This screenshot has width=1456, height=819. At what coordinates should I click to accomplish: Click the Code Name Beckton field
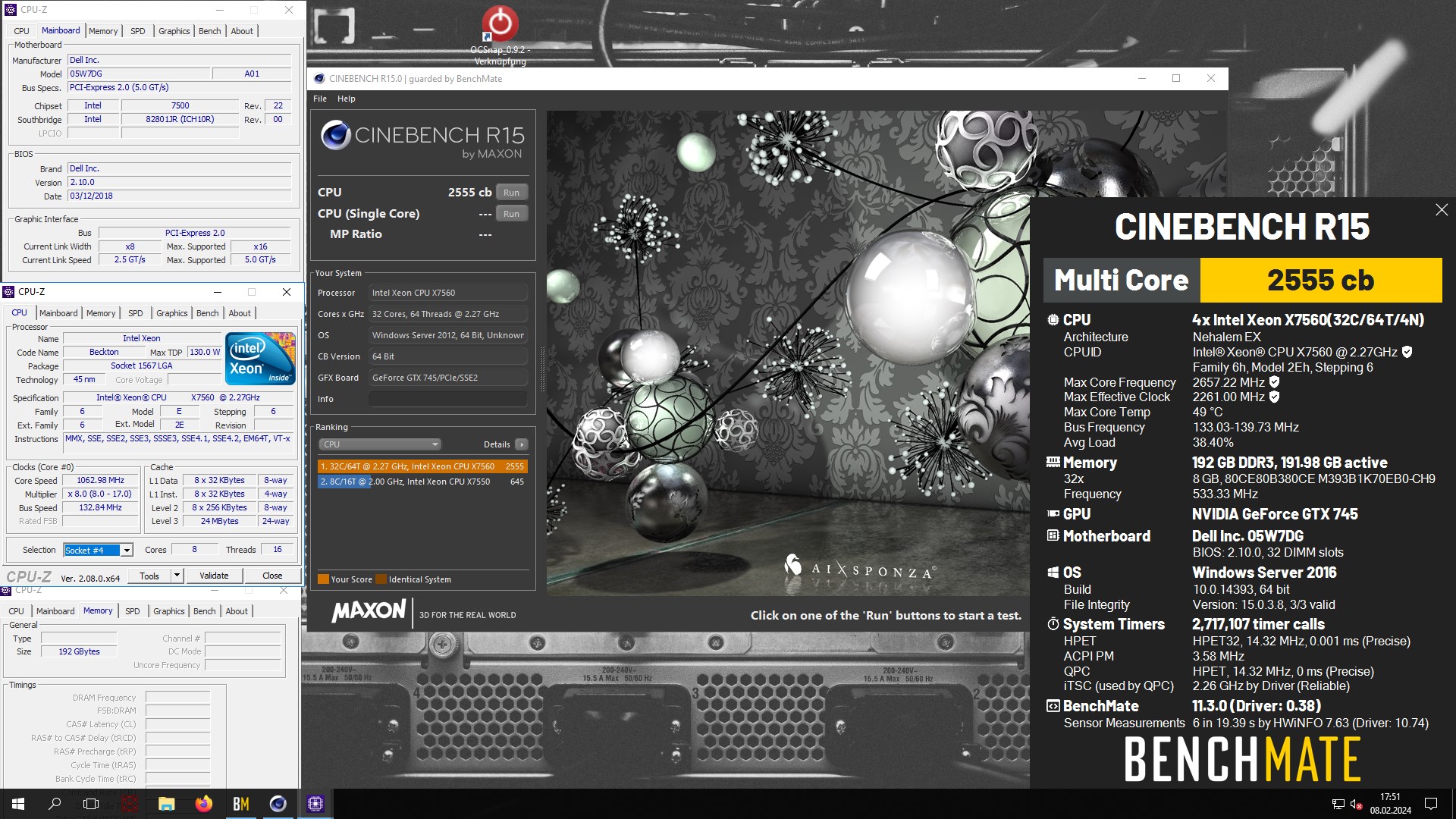(104, 352)
